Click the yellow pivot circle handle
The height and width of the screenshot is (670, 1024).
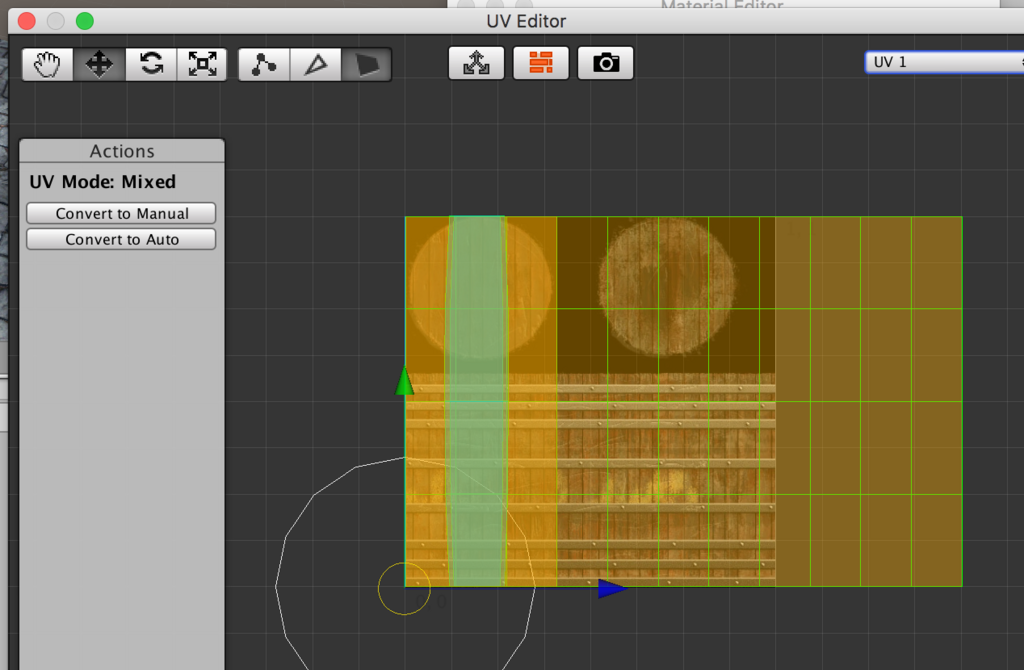point(404,588)
